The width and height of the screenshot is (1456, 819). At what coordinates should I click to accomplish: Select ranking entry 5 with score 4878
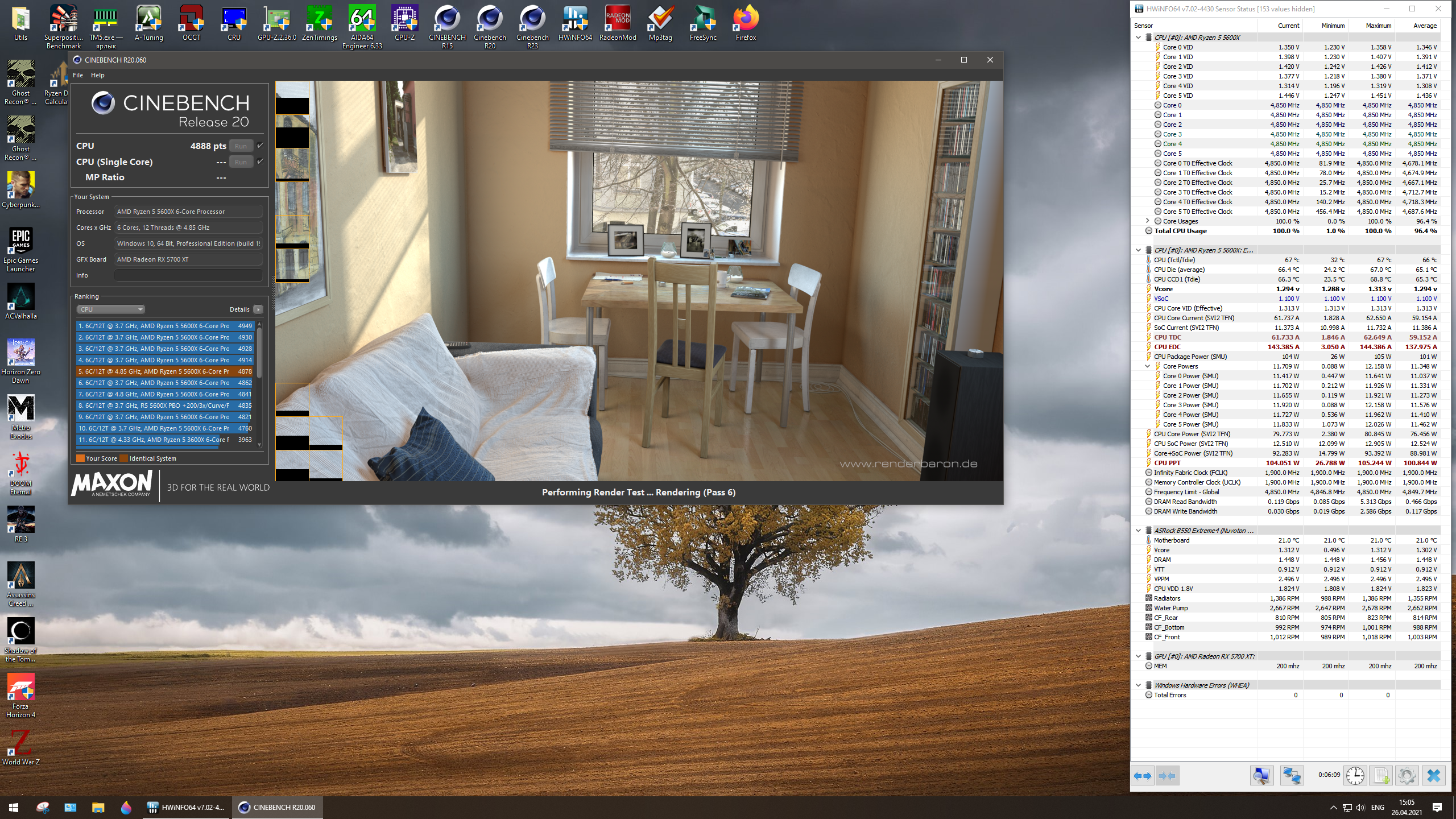point(165,371)
